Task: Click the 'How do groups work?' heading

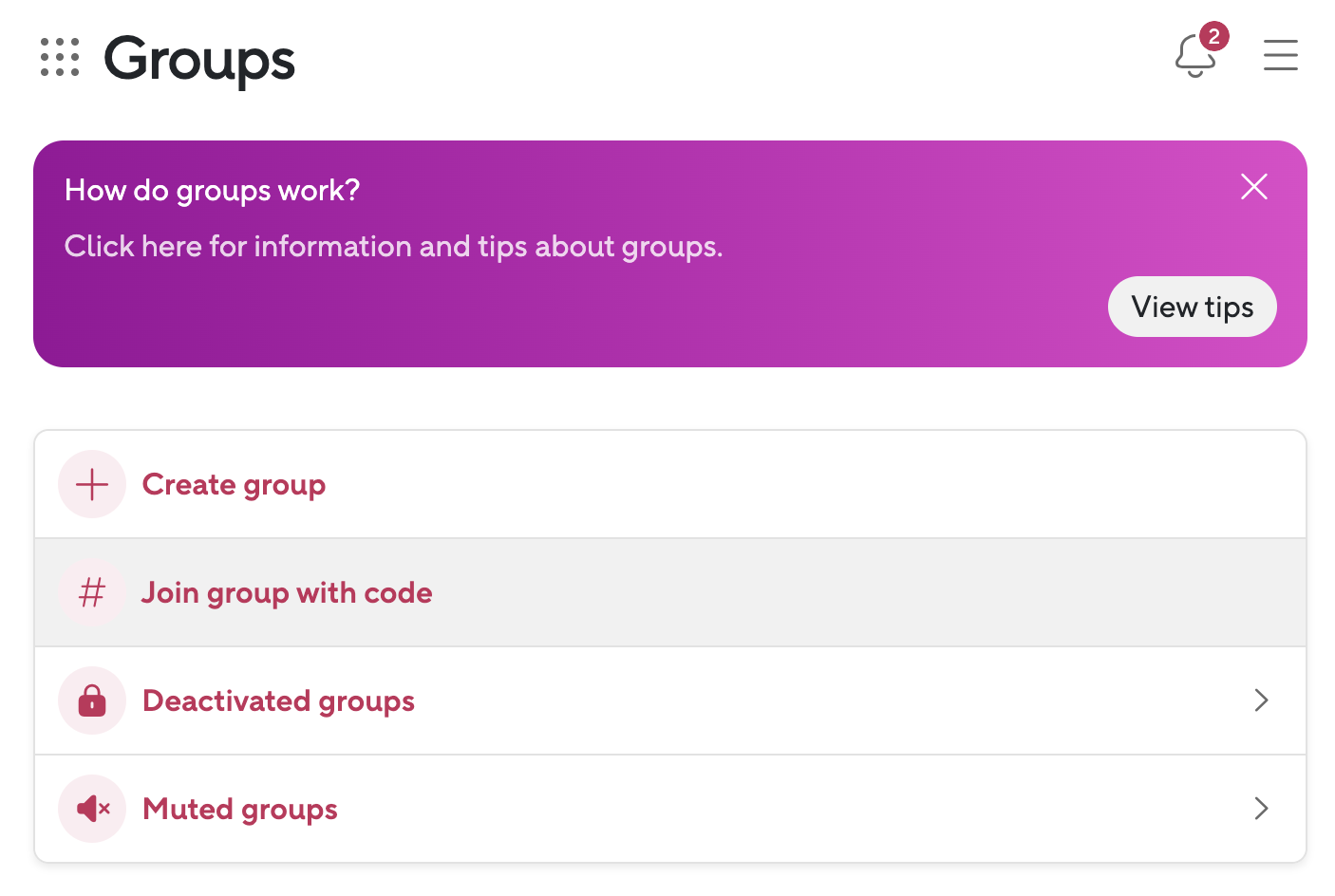Action: 212,191
